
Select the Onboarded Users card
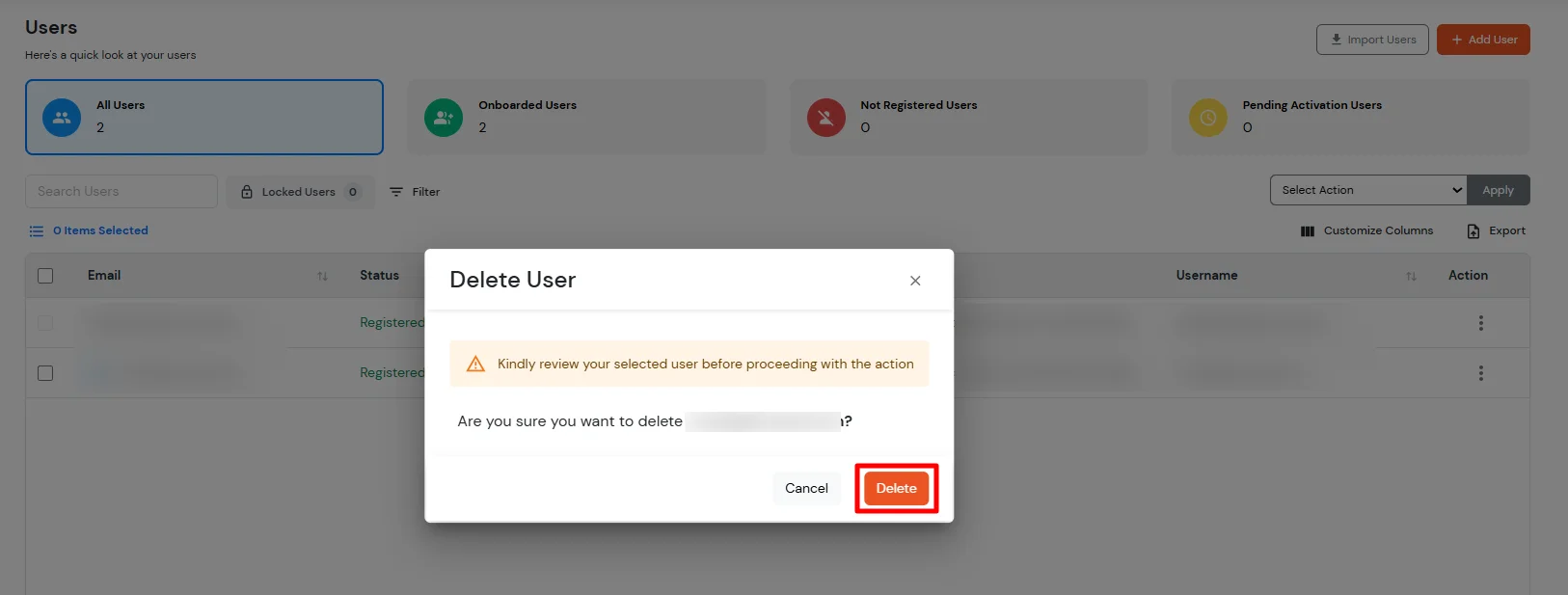[x=586, y=117]
